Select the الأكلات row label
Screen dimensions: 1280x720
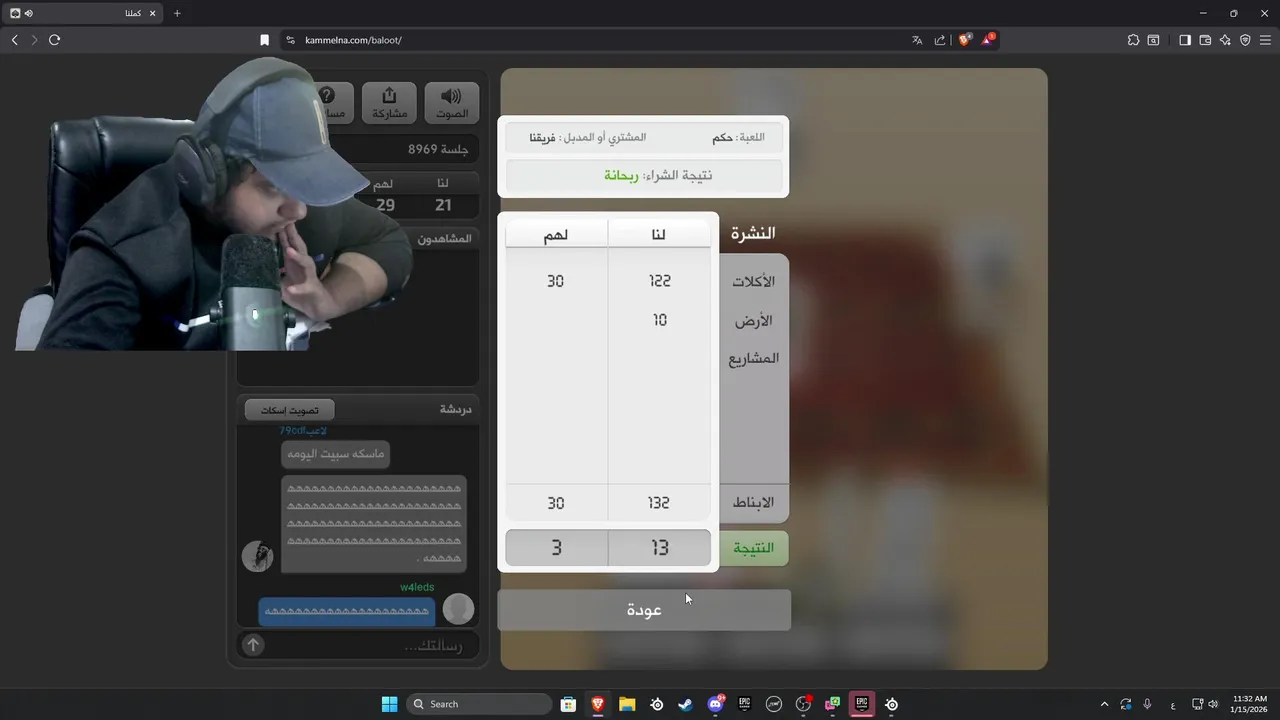click(x=755, y=281)
